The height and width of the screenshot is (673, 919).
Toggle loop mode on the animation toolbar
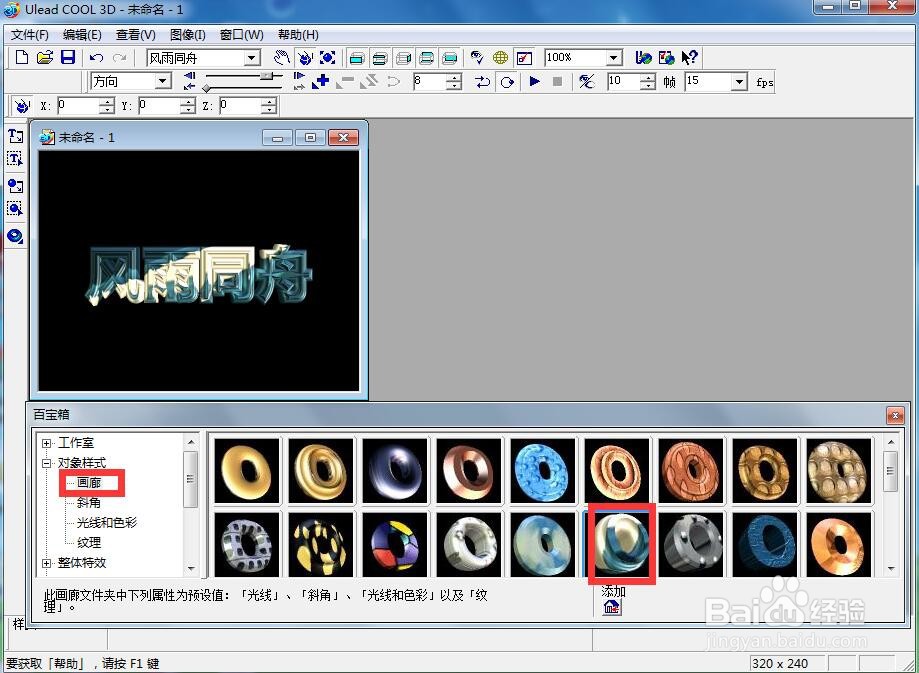(x=508, y=81)
